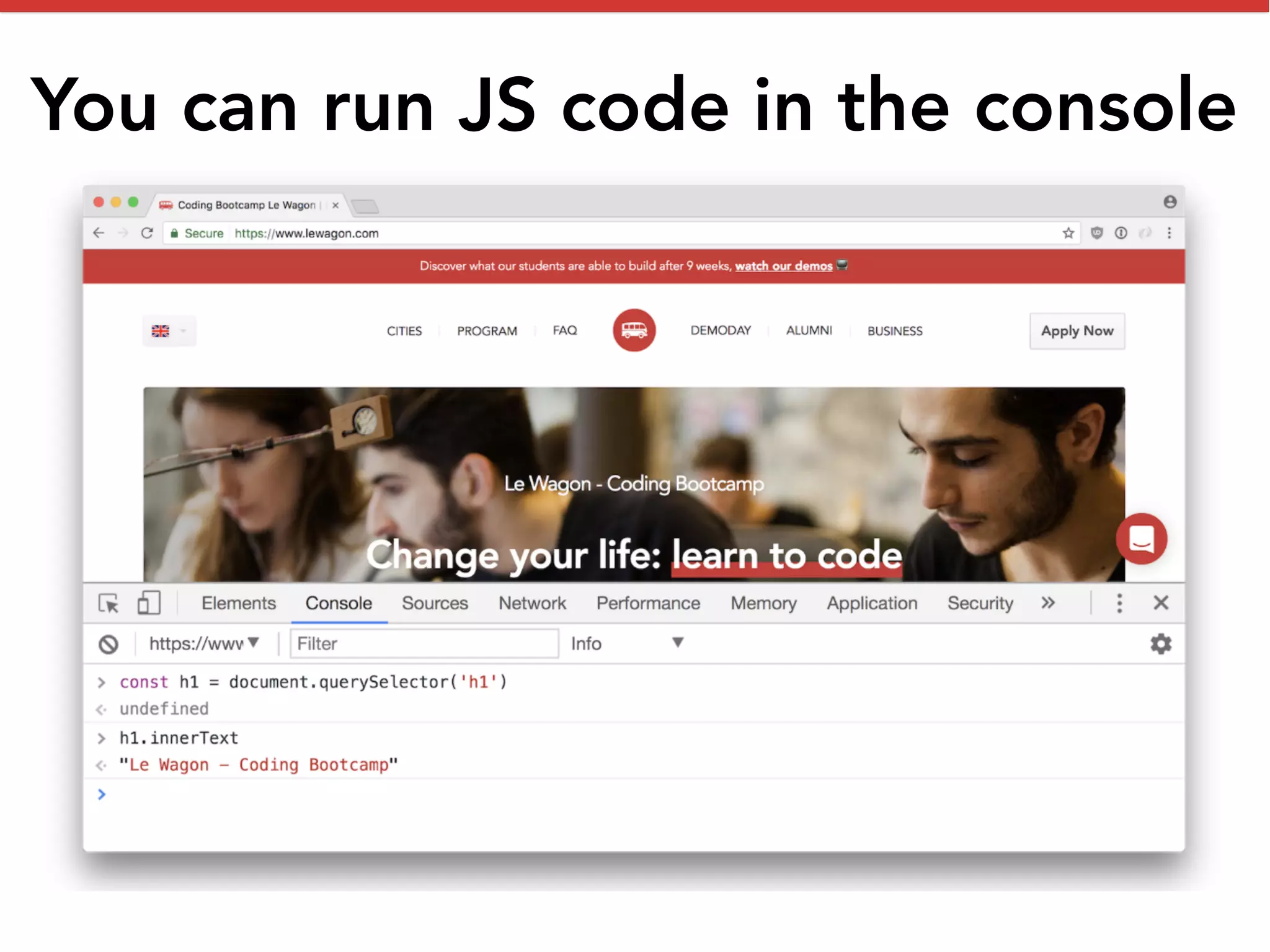Viewport: 1270px width, 952px height.
Task: Open the circular info extension icon
Action: [x=1121, y=233]
